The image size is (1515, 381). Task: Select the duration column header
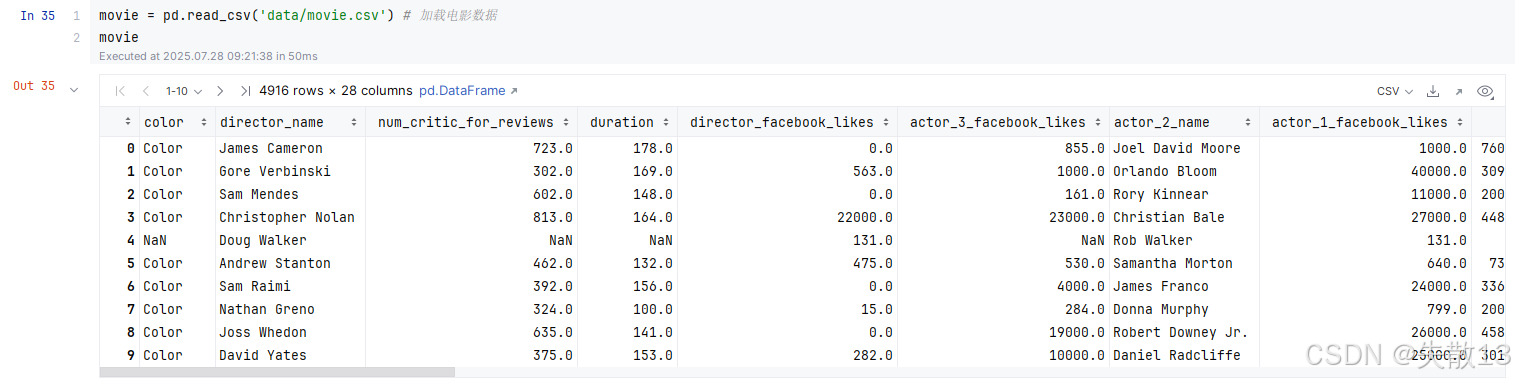coord(621,122)
